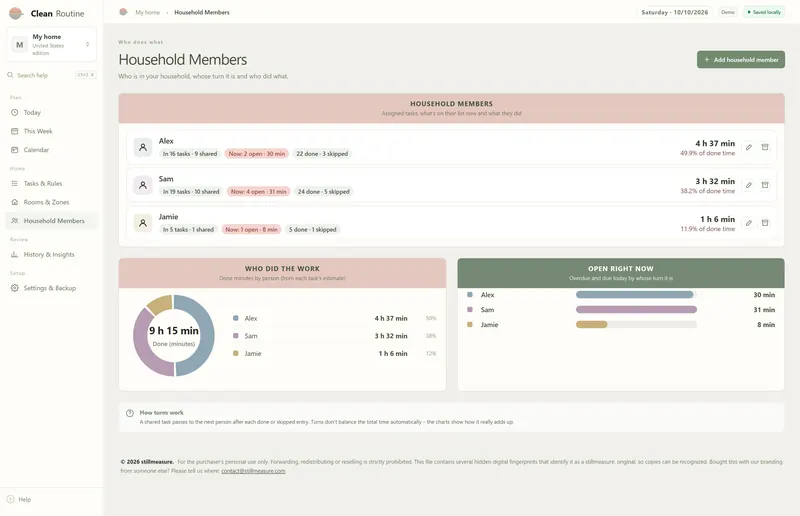The height and width of the screenshot is (516, 800).
Task: Edit Jamie with the pencil icon
Action: (748, 223)
